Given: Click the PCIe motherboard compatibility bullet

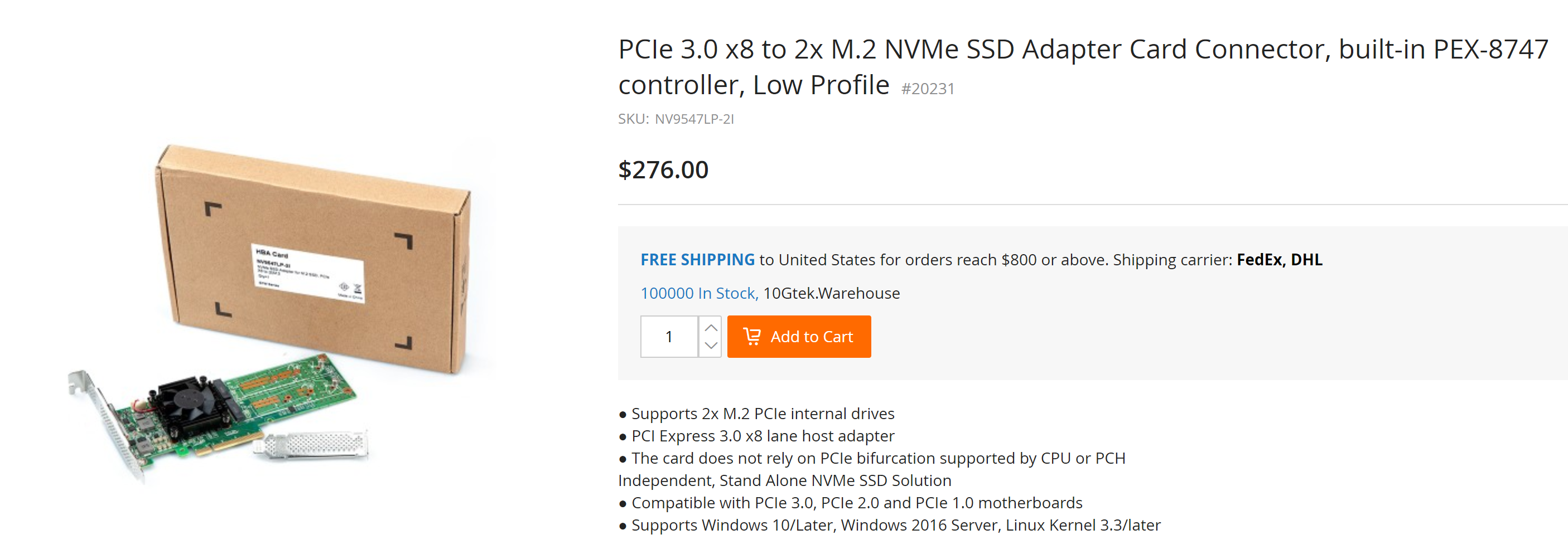Looking at the screenshot, I should click(856, 503).
